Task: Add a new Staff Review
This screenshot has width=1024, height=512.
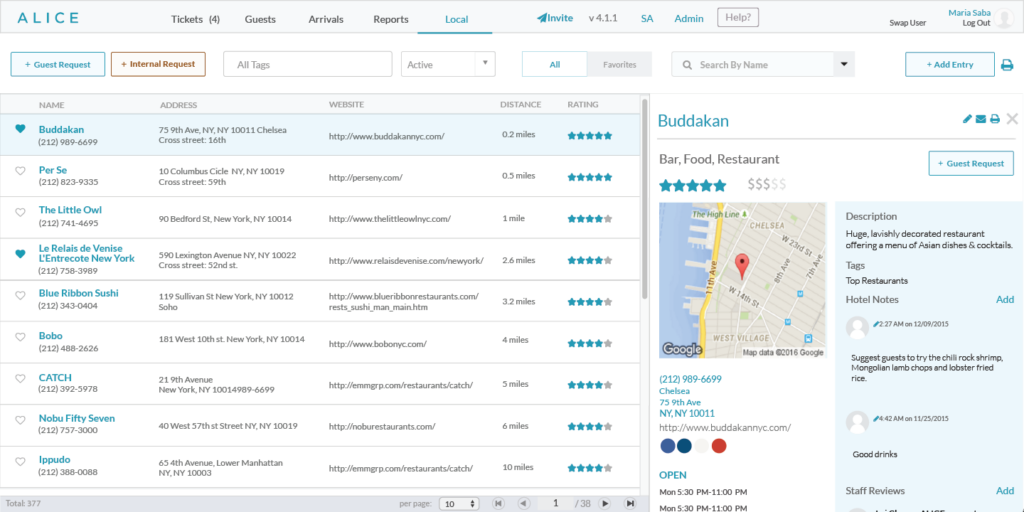Action: coord(1005,491)
